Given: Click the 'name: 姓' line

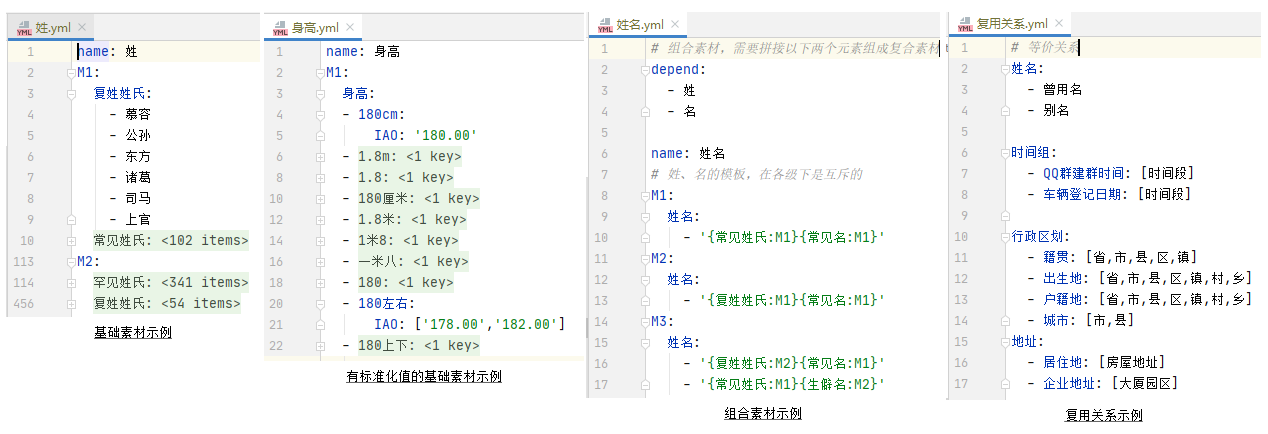Looking at the screenshot, I should coord(107,52).
